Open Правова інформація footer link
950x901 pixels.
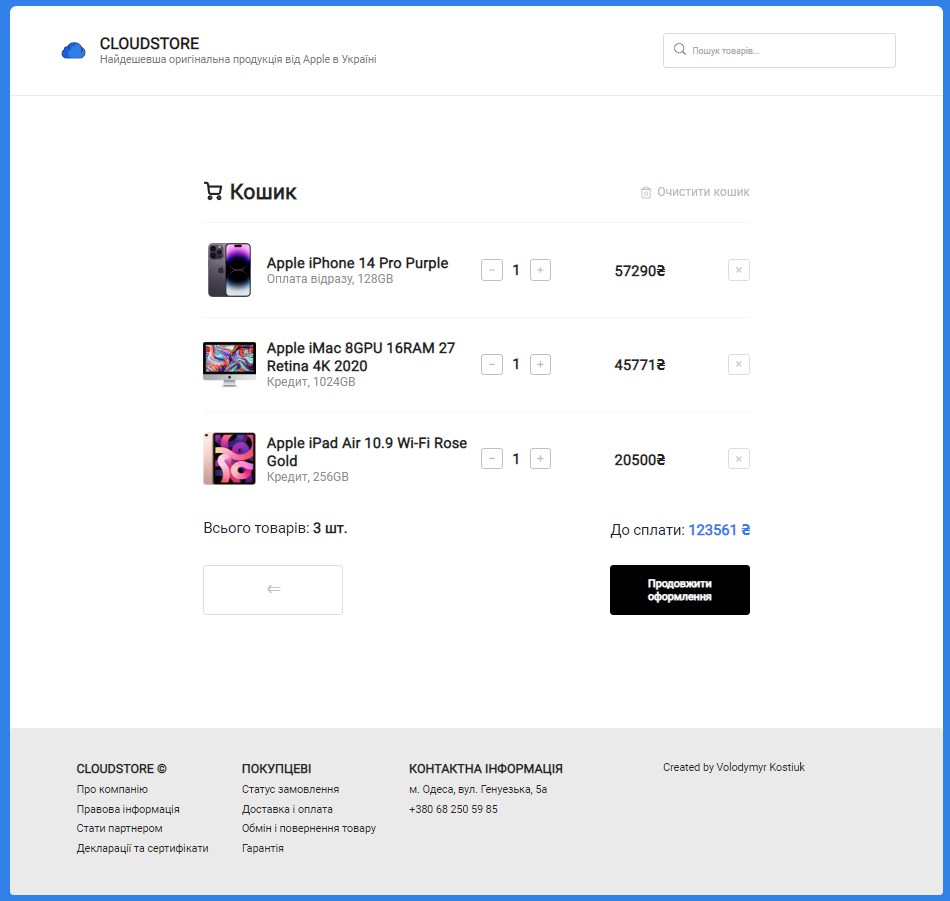(128, 809)
